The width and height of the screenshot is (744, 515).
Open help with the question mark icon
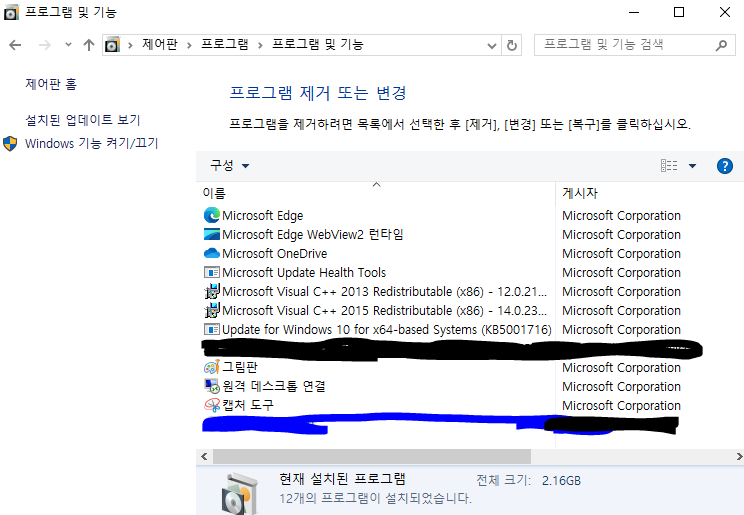(725, 166)
